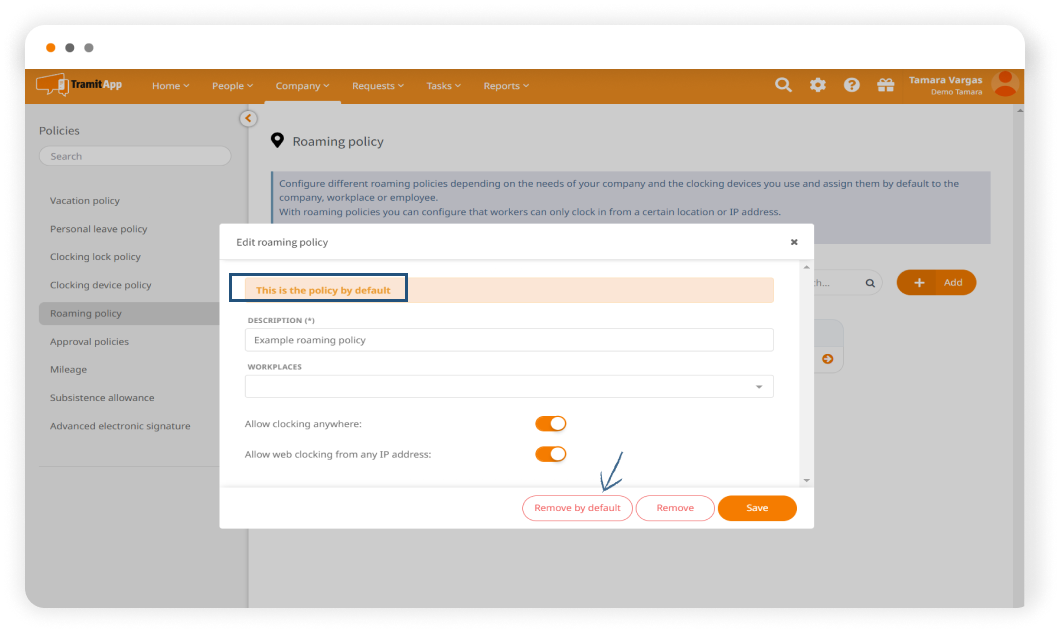Click the Description input field
The height and width of the screenshot is (633, 1061).
click(x=509, y=340)
